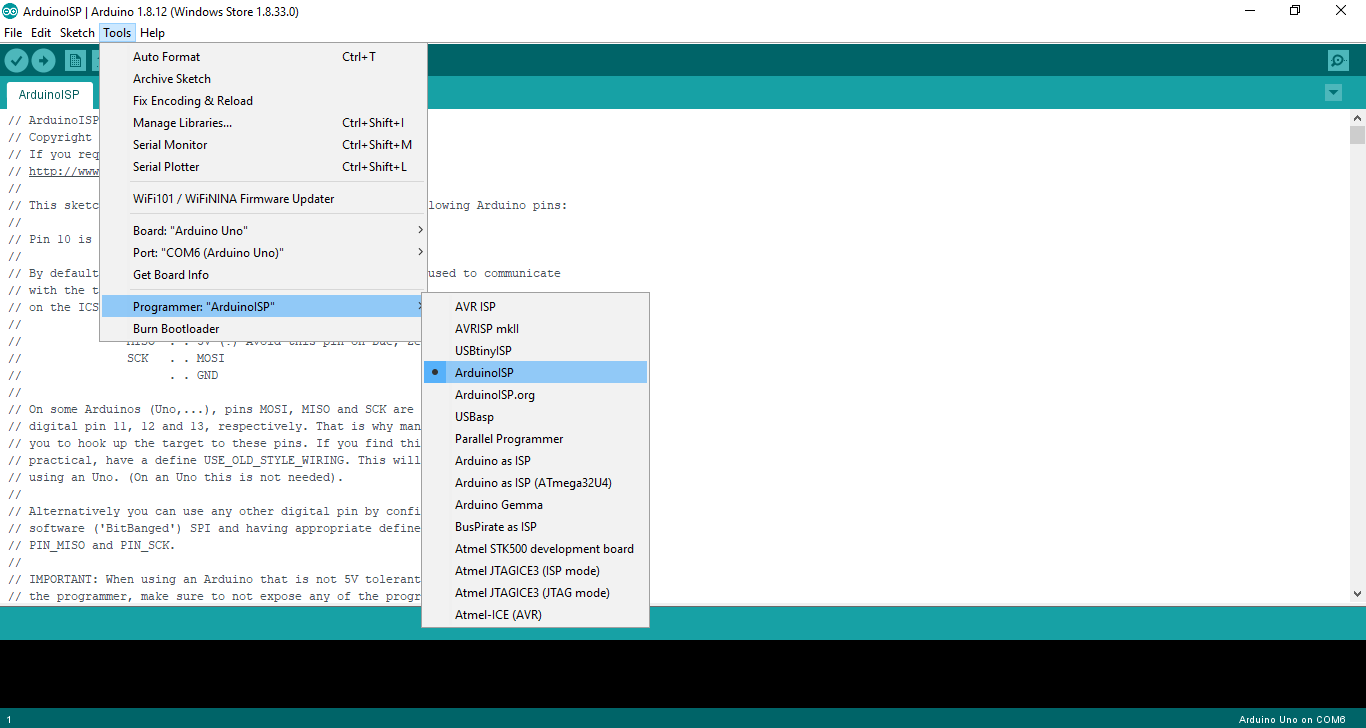Screen dimensions: 1366x728
Task: Launch Serial Plotter
Action: [263, 167]
